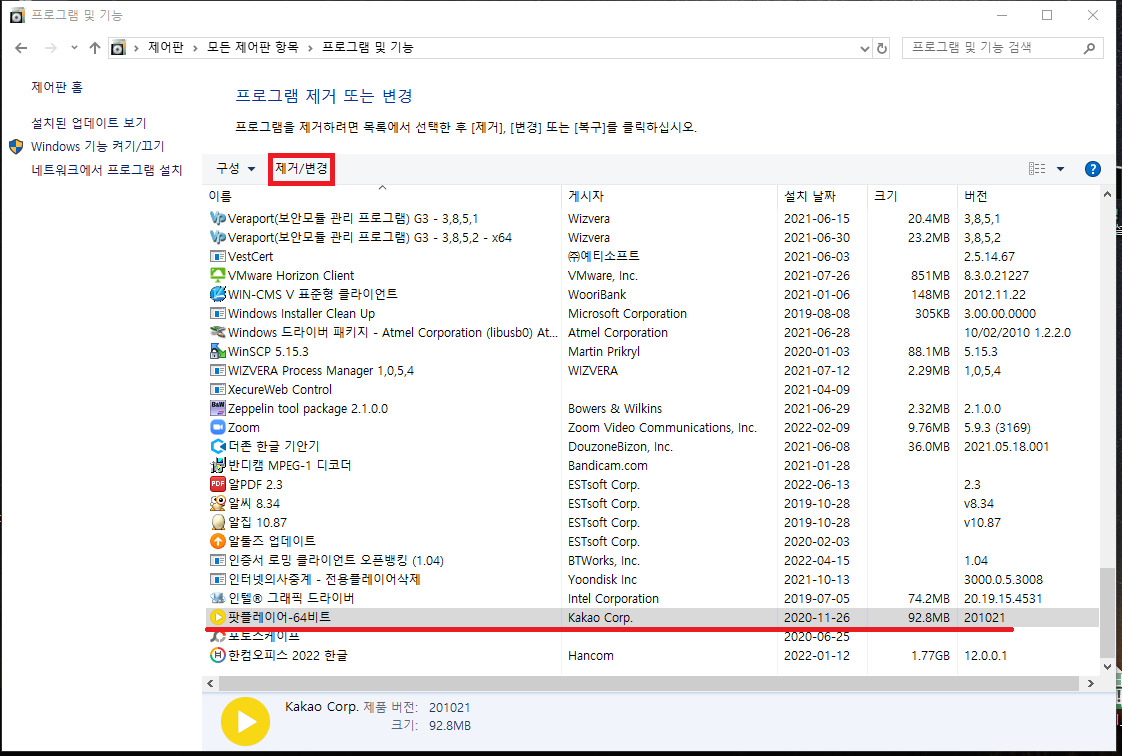Click the 더존 한글 기안기 icon
The height and width of the screenshot is (756, 1122).
pyautogui.click(x=218, y=446)
